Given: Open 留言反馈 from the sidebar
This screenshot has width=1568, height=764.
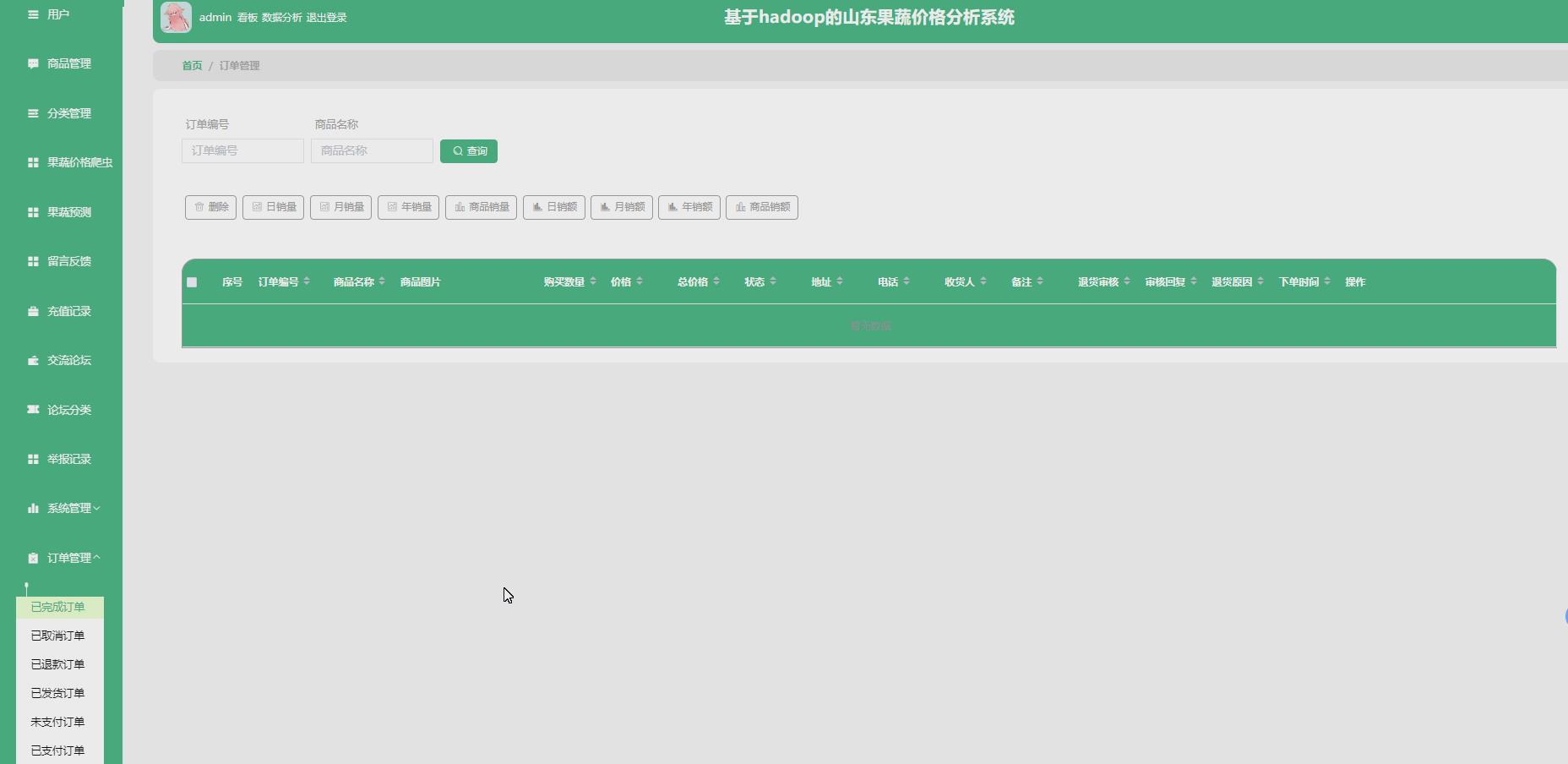Looking at the screenshot, I should [x=68, y=261].
